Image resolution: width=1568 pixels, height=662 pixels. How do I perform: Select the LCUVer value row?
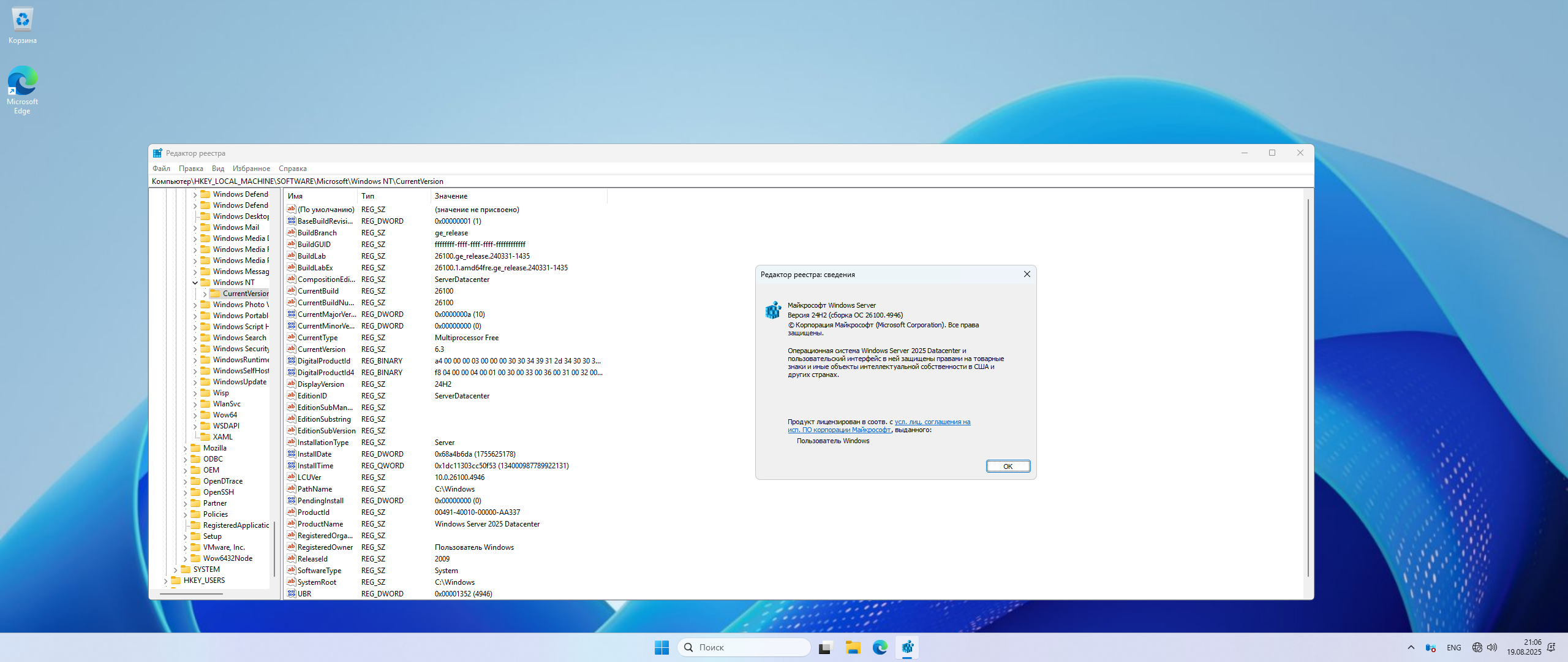tap(446, 477)
